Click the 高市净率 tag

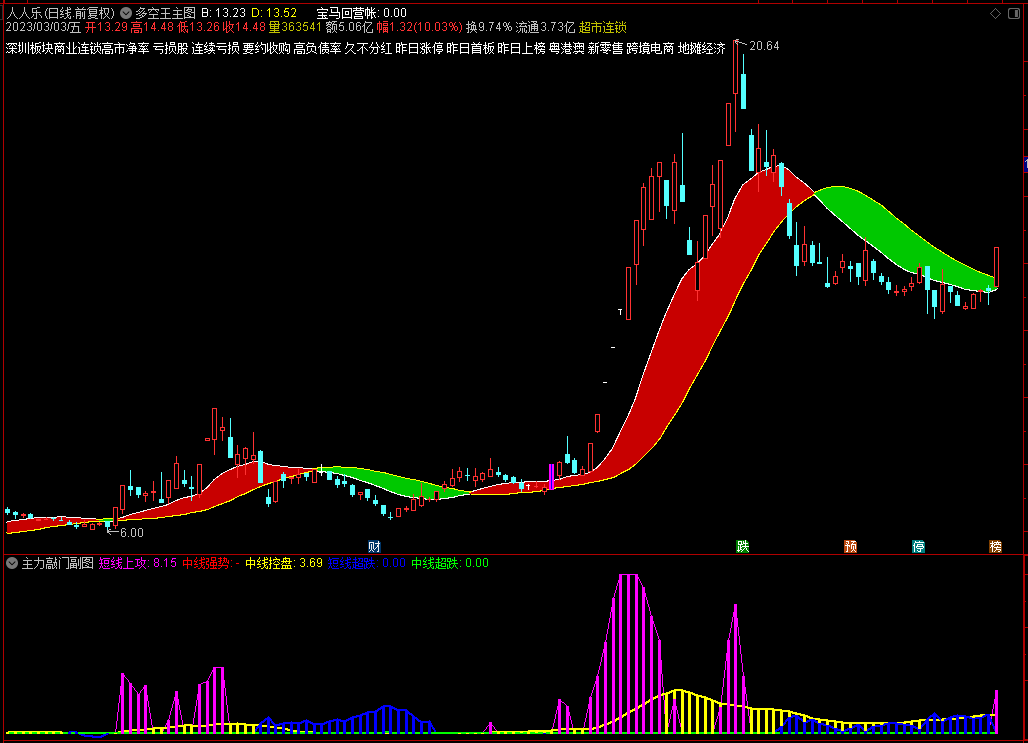coord(125,49)
